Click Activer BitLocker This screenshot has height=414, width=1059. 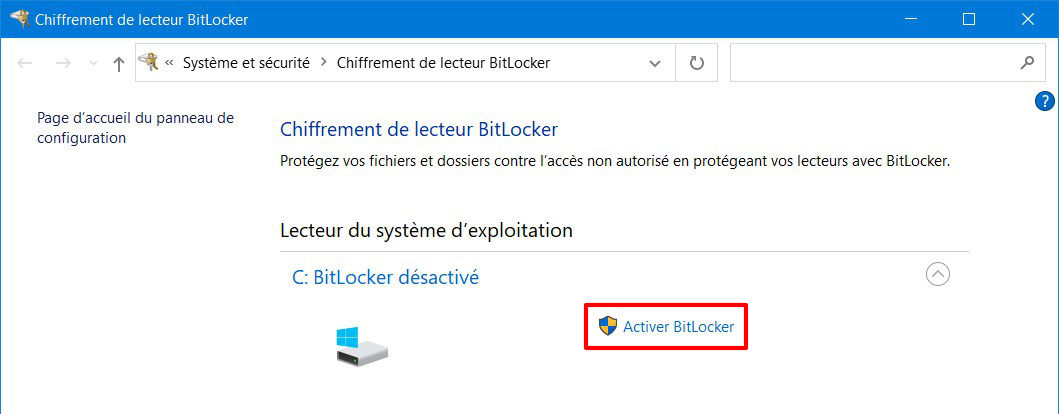tap(666, 327)
